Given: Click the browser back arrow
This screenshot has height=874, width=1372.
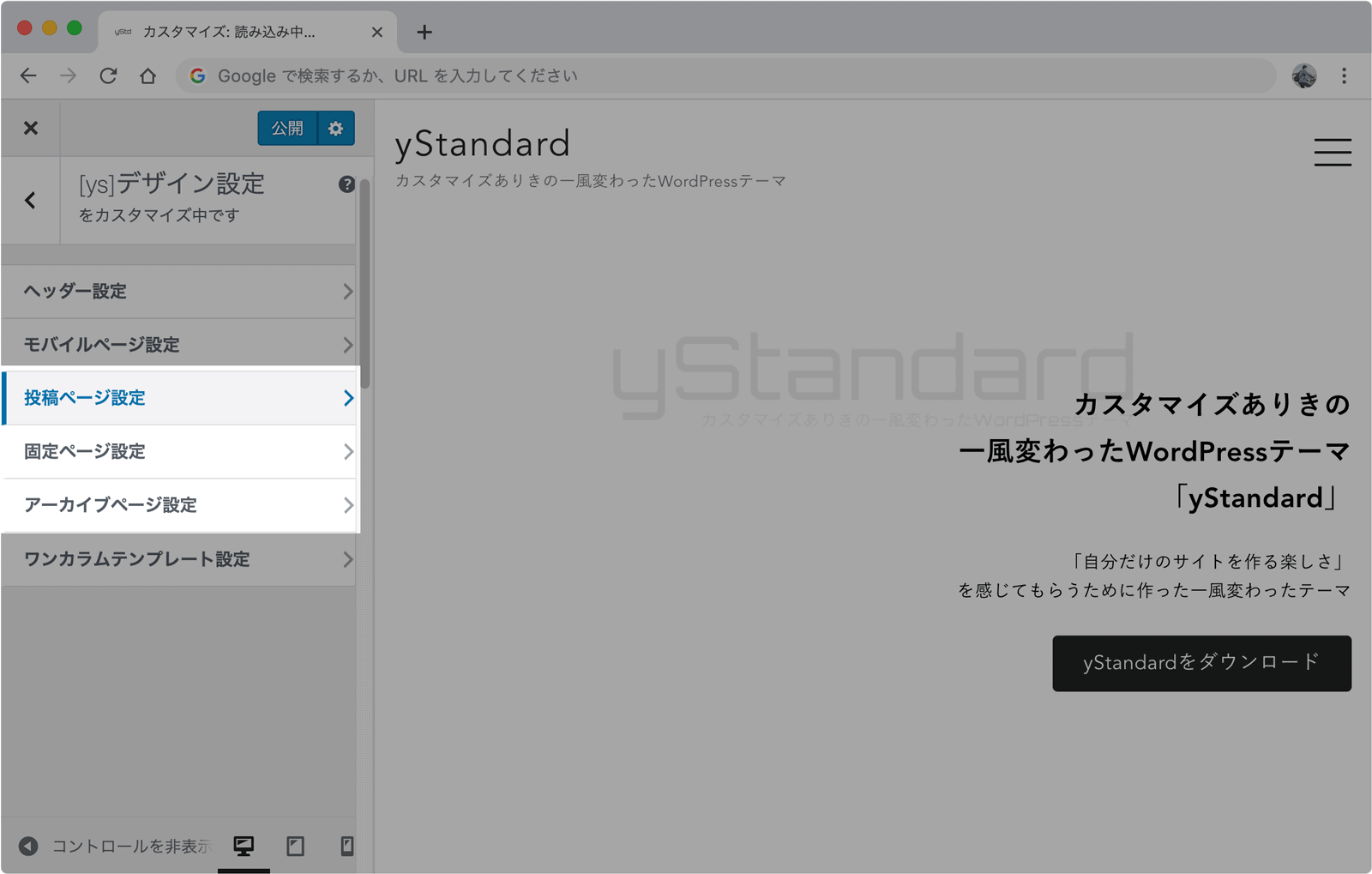Looking at the screenshot, I should click(28, 75).
